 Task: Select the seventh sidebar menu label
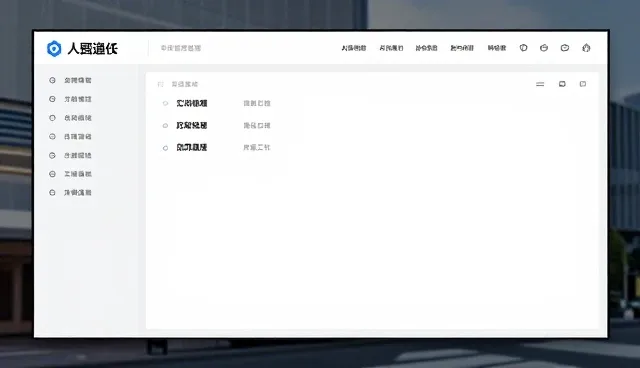click(78, 193)
